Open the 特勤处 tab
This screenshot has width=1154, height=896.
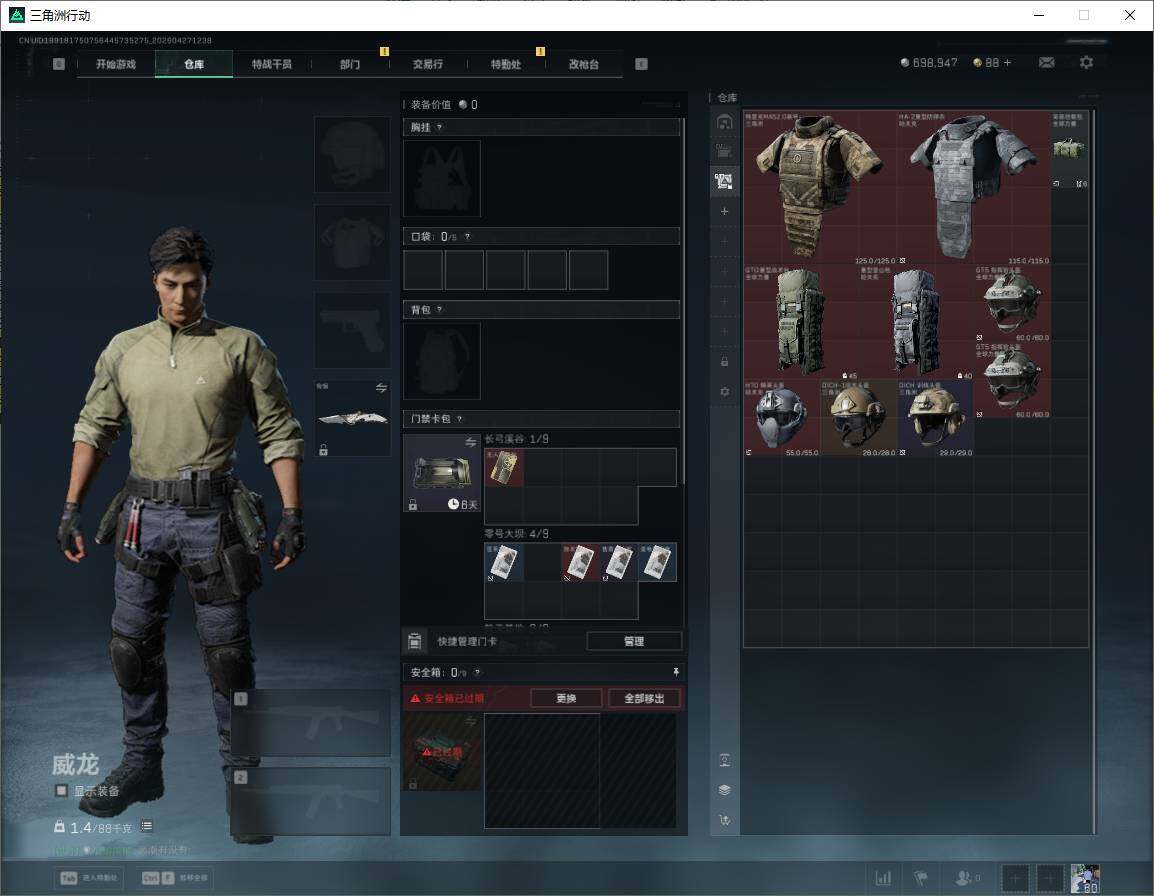pyautogui.click(x=506, y=64)
